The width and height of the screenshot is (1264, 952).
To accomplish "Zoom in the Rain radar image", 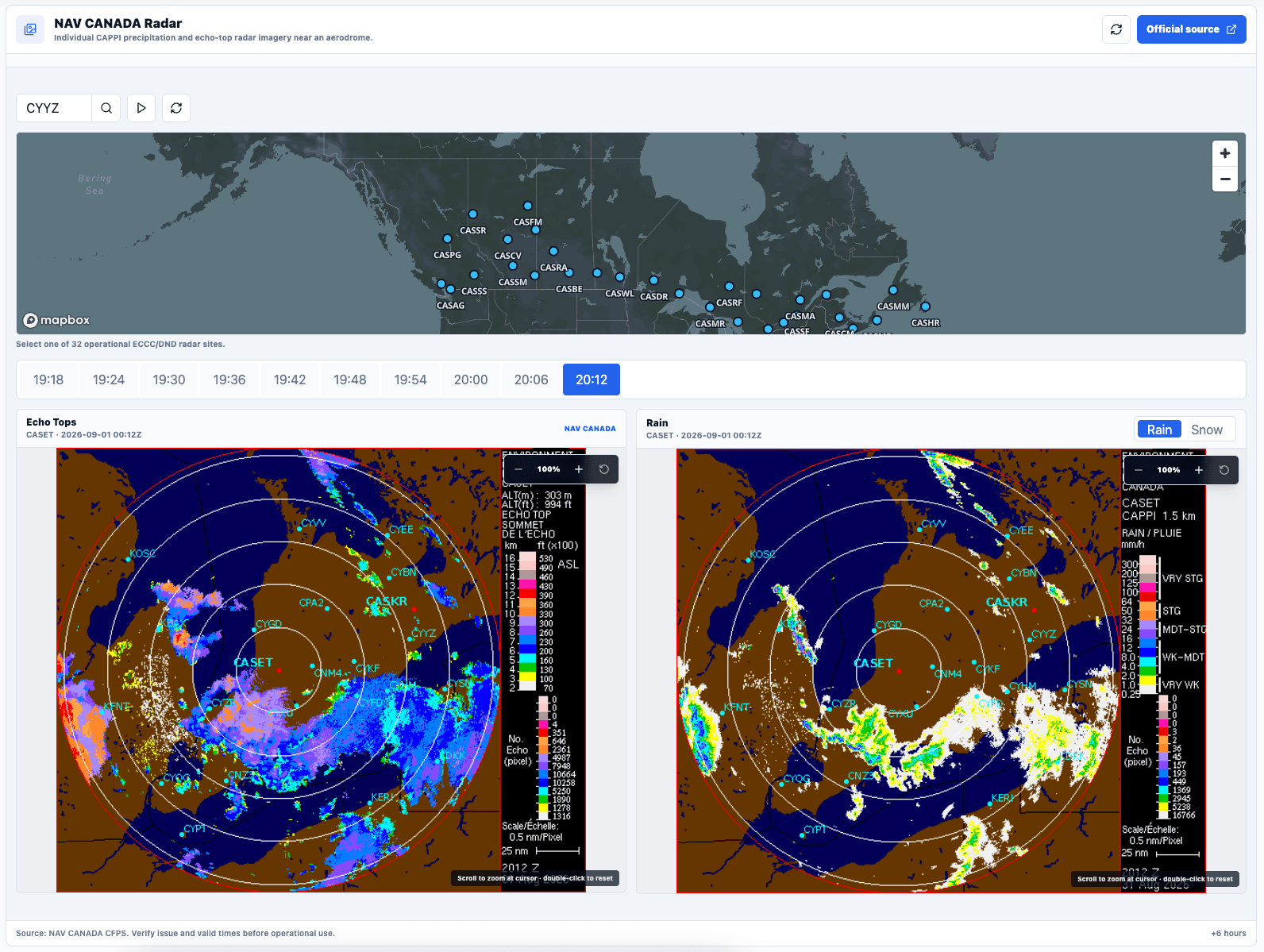I will coord(1199,470).
